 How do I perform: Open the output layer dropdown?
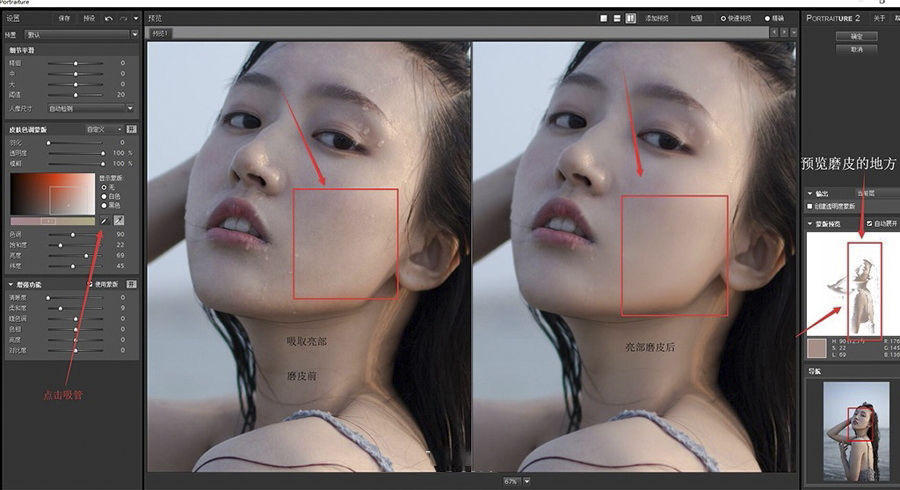pos(877,193)
